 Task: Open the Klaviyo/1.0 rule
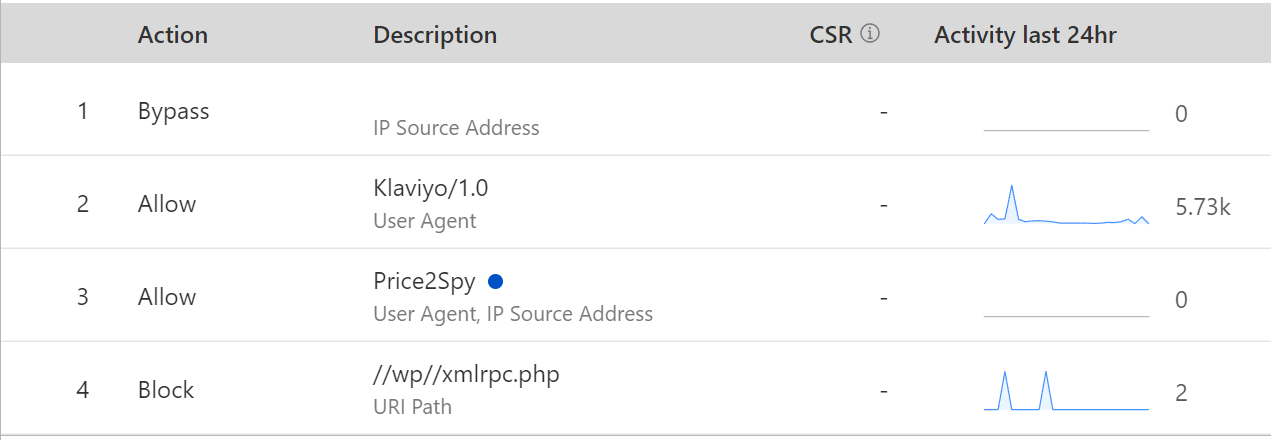430,188
